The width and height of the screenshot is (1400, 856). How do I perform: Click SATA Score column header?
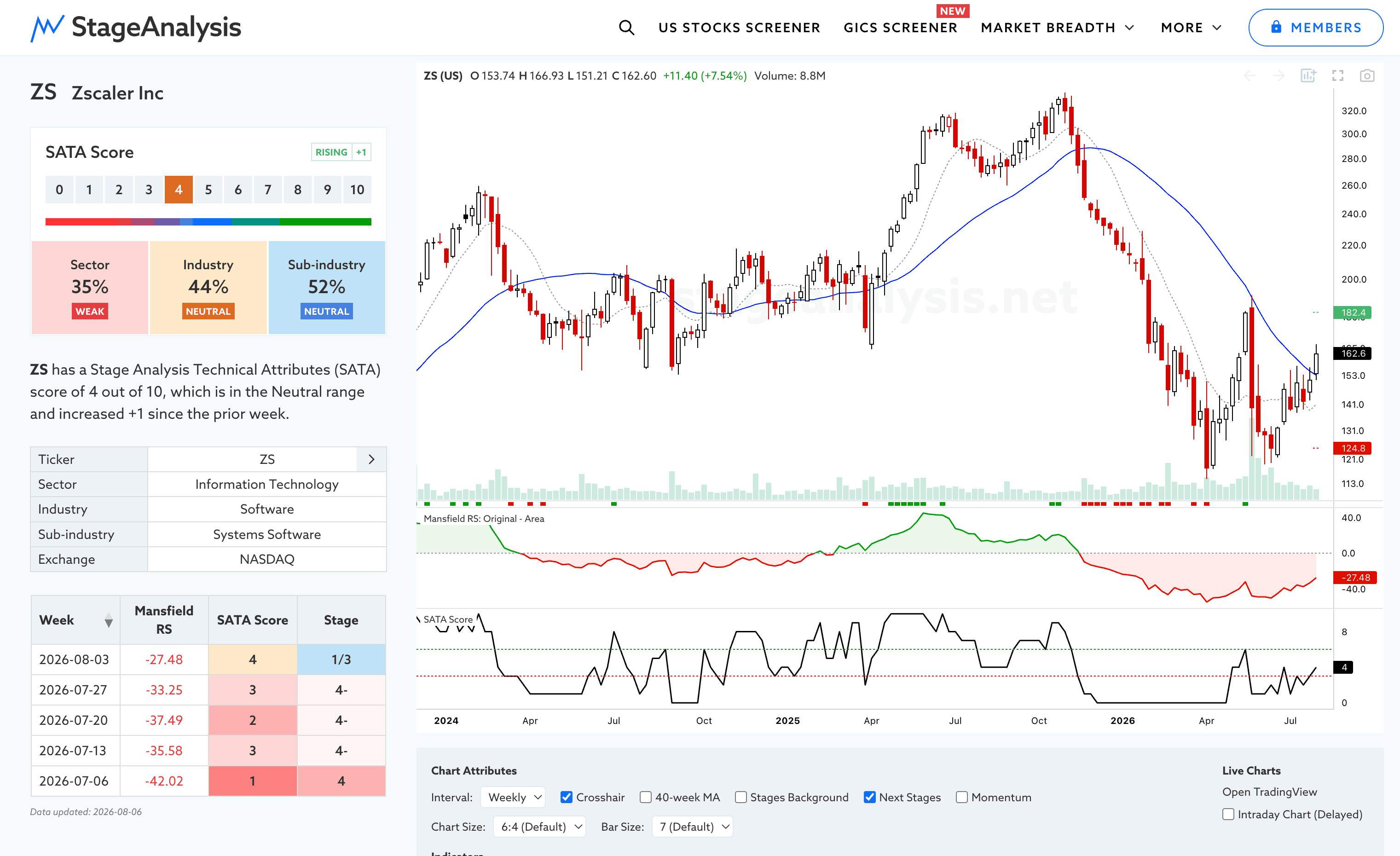click(252, 620)
